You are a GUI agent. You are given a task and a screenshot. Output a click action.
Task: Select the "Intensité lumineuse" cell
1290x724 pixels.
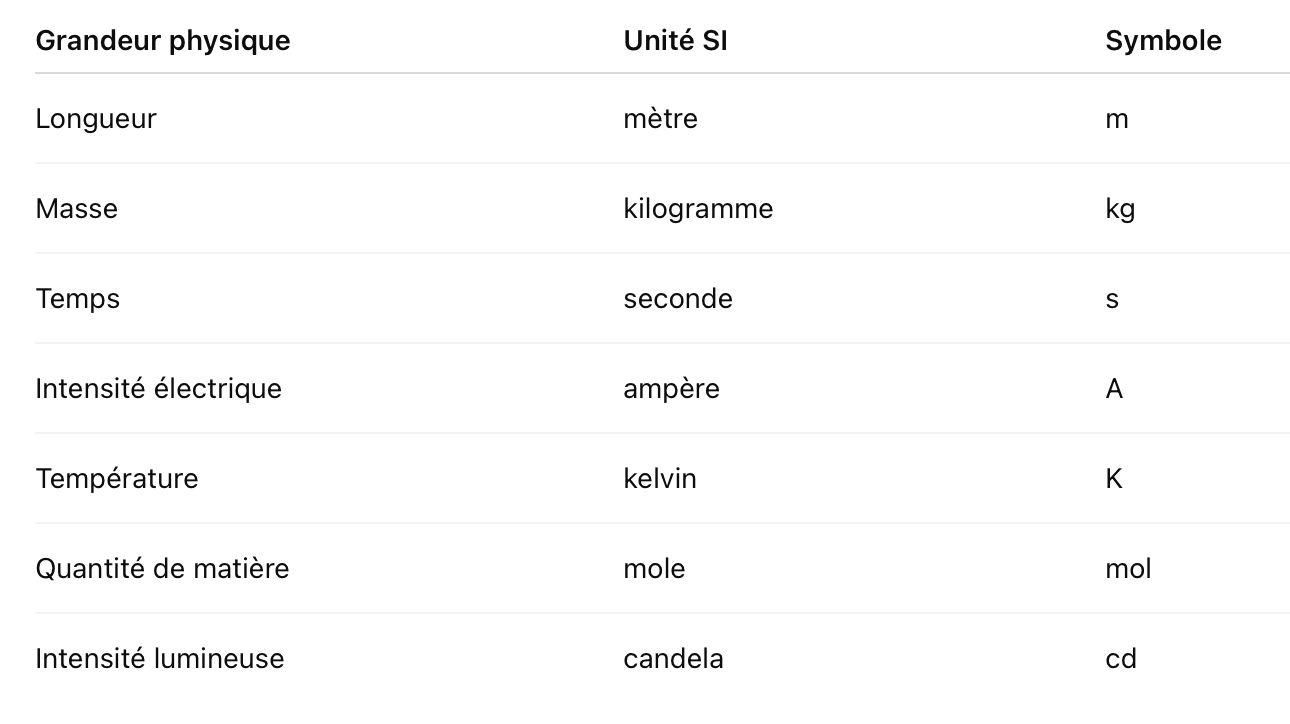pos(160,659)
